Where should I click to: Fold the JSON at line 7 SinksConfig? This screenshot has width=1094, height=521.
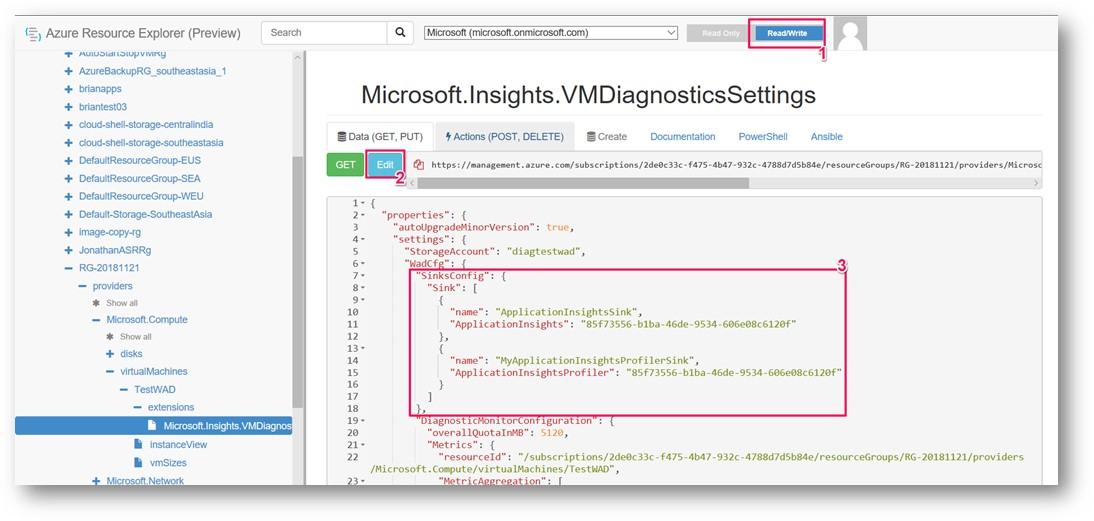coord(364,275)
